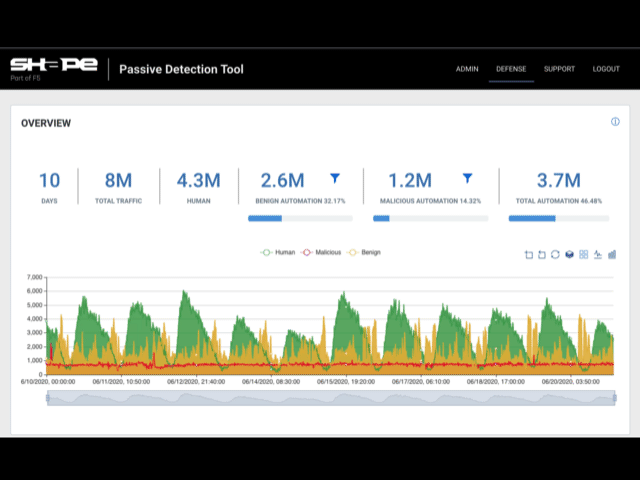Viewport: 640px width, 480px height.
Task: Select the DEFENSE tab
Action: click(511, 69)
